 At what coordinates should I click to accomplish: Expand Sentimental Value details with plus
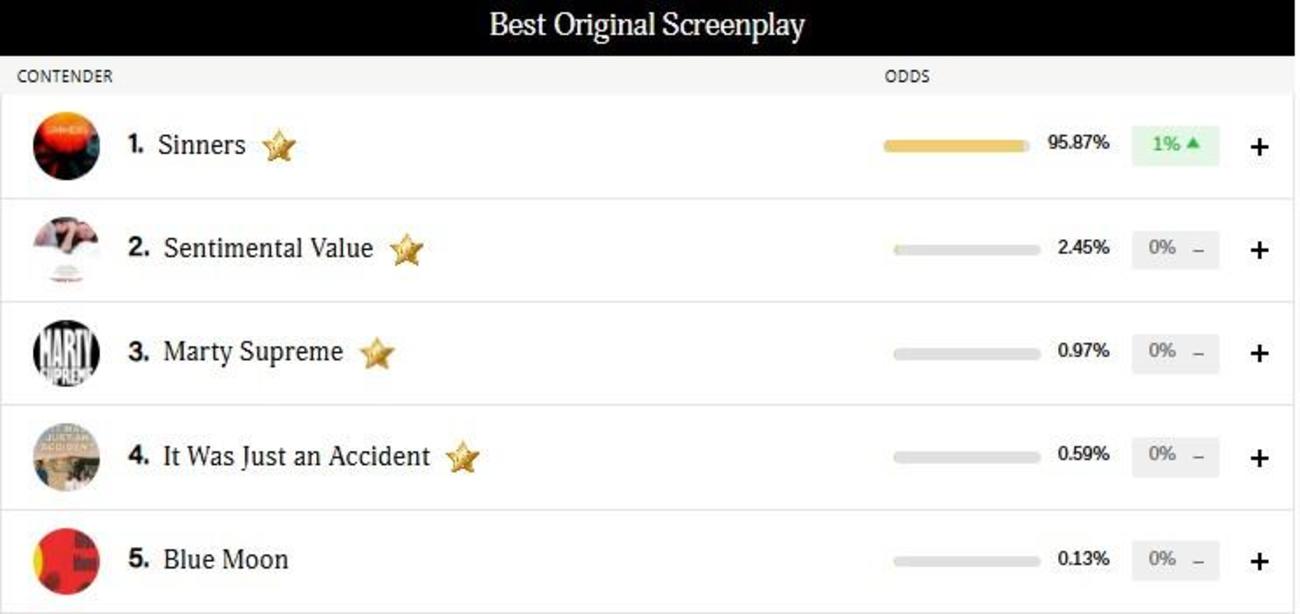coord(1259,250)
